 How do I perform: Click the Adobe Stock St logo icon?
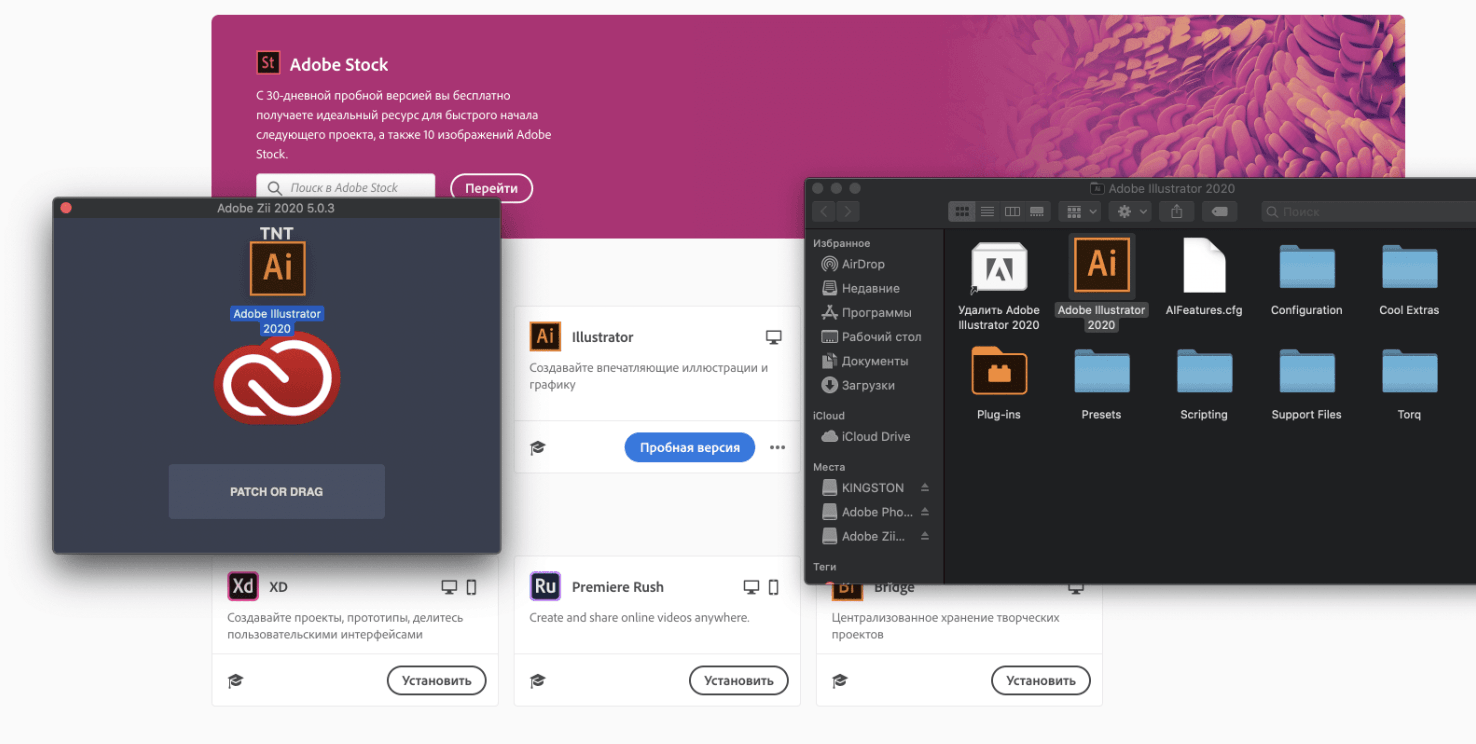tap(267, 63)
